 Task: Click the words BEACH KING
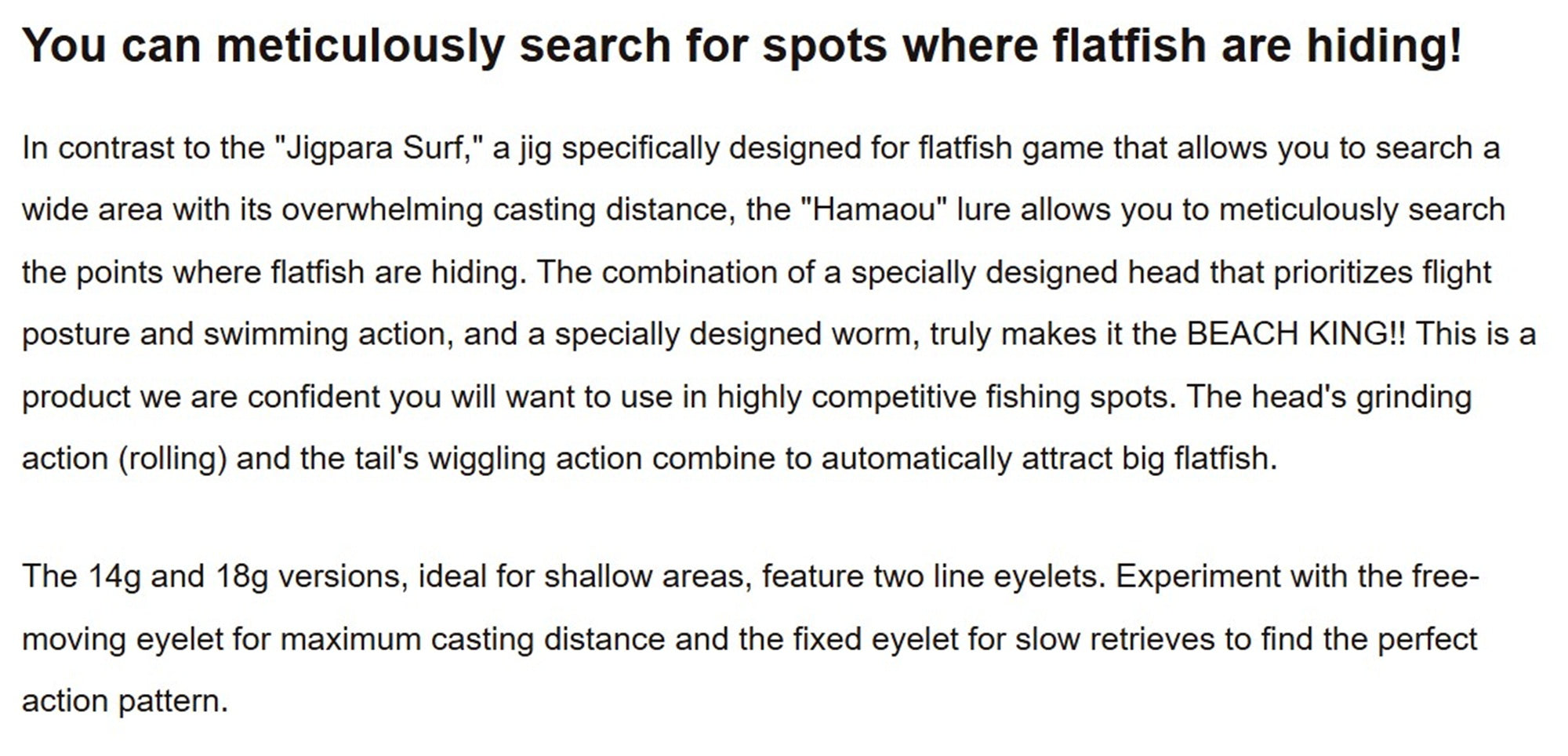pos(1287,334)
